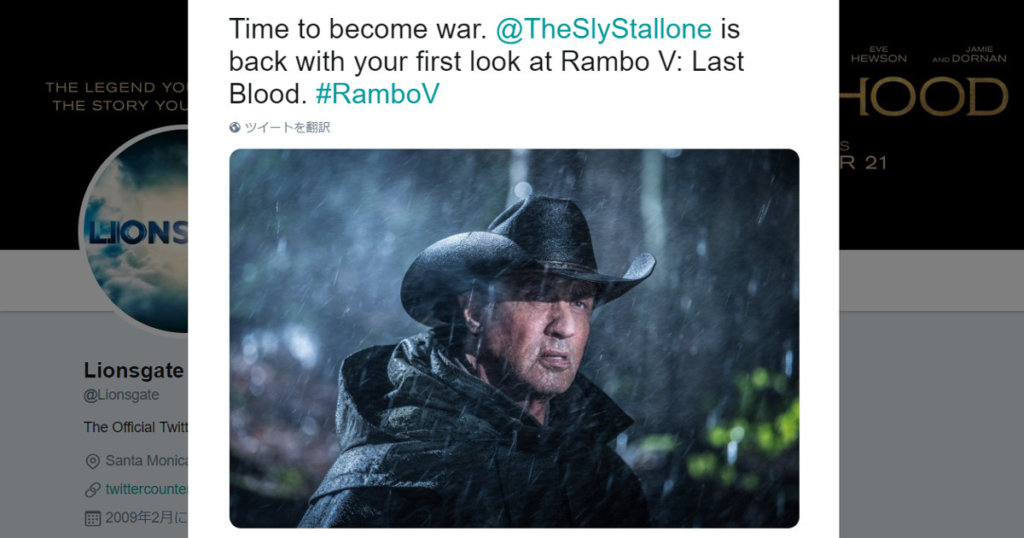This screenshot has height=538, width=1024.
Task: Open the @TheSlyStallone mention link
Action: 603,29
